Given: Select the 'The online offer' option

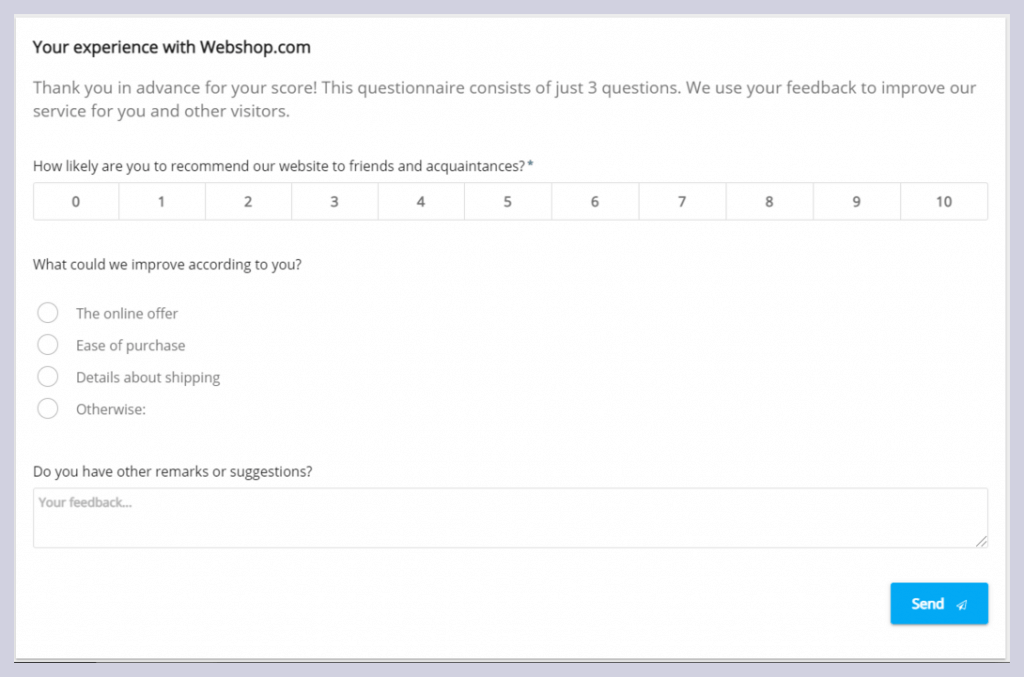Looking at the screenshot, I should pos(47,312).
